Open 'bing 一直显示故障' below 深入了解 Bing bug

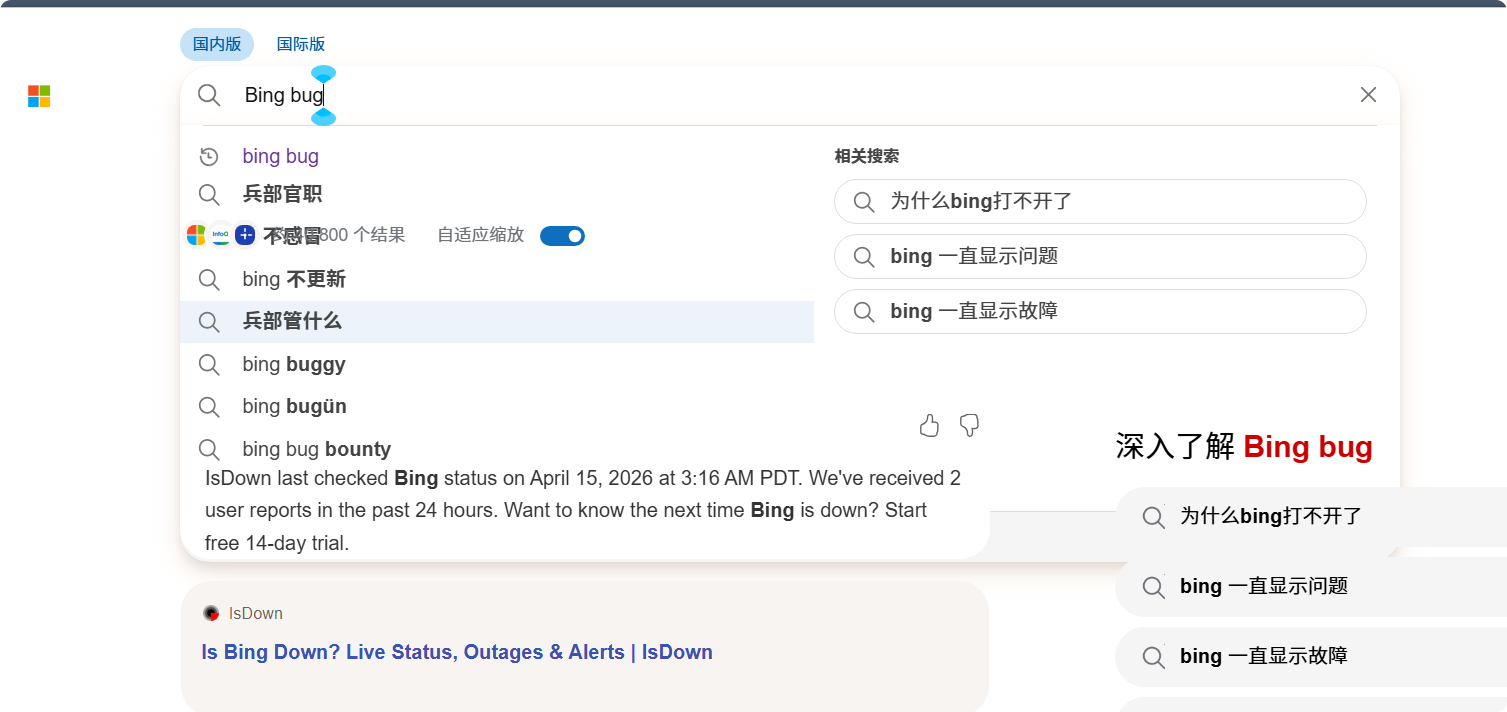pos(1311,657)
